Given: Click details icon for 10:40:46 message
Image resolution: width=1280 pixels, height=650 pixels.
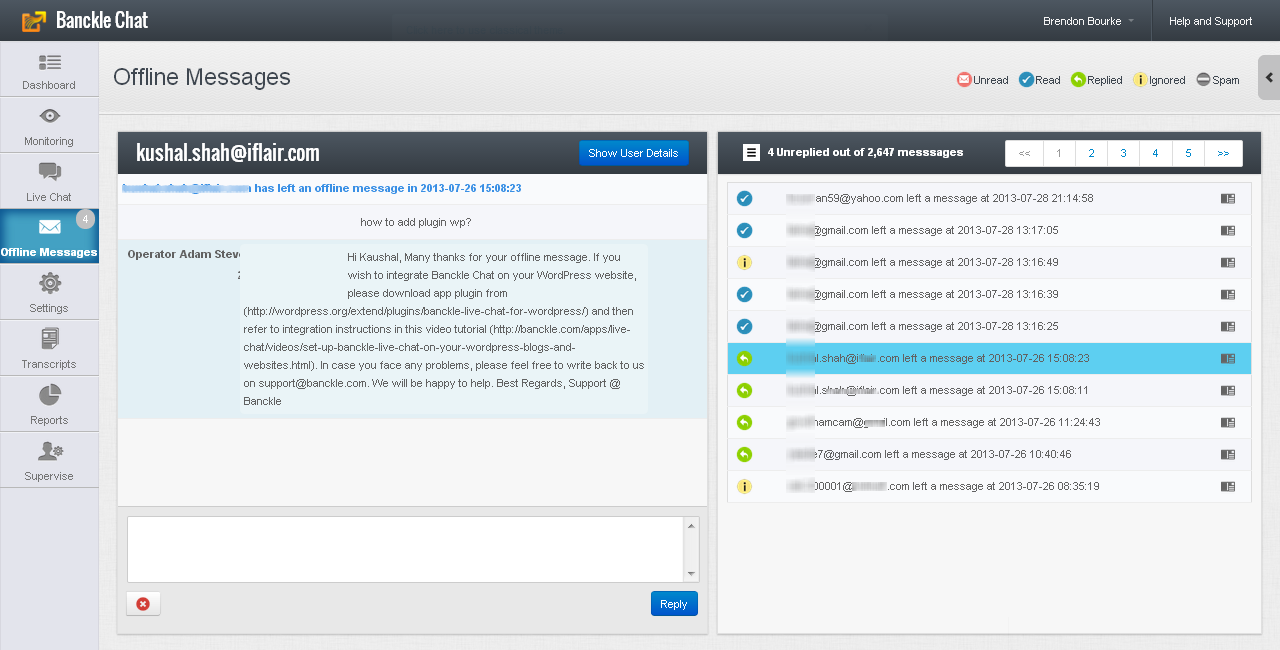Looking at the screenshot, I should coord(1228,455).
